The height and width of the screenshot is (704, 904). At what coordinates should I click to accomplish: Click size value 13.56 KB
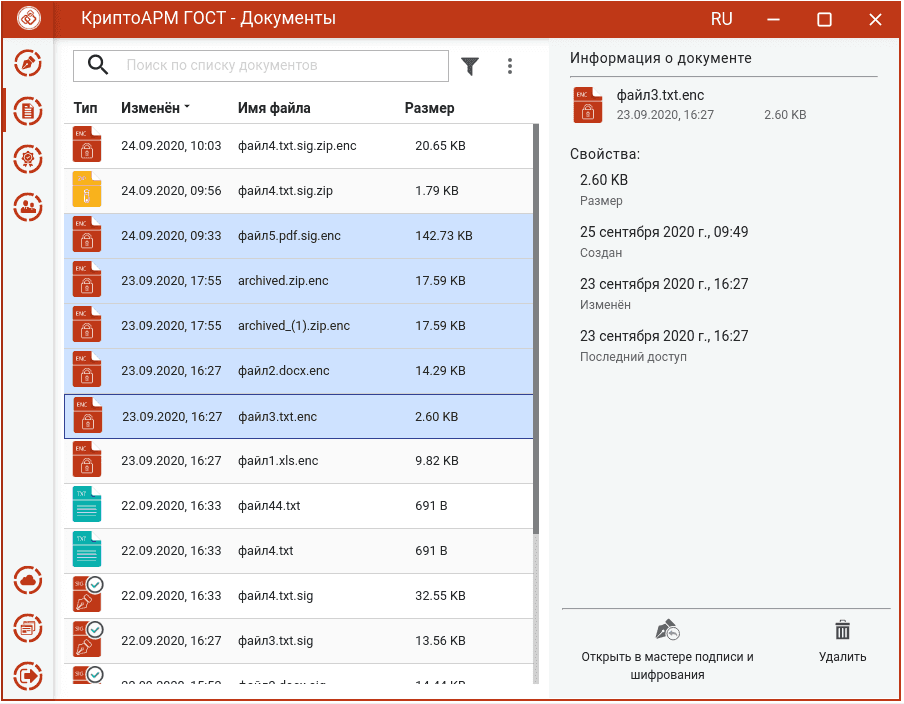tap(440, 641)
